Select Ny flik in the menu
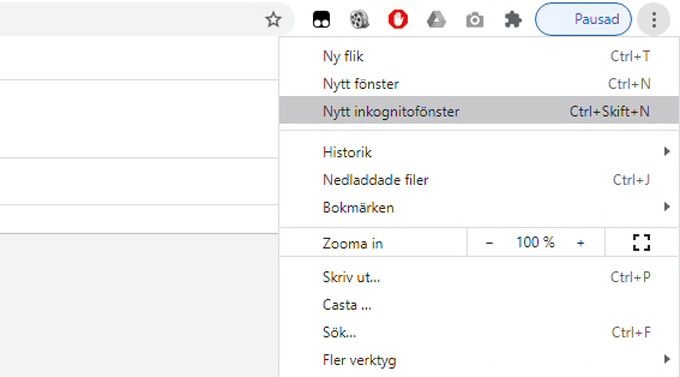The width and height of the screenshot is (680, 377). pos(479,56)
